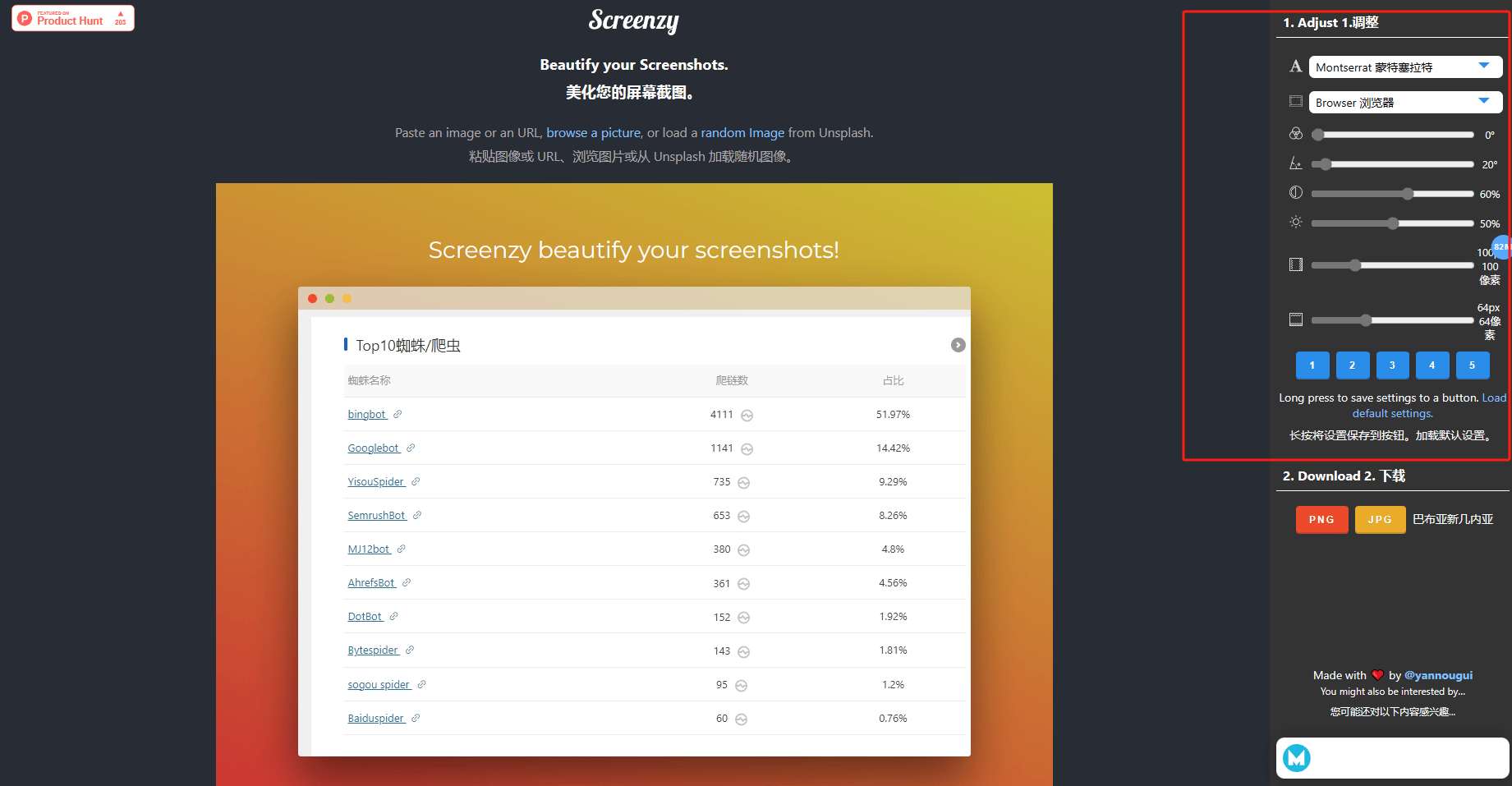Click the 'browse a picture' link
1512x786 pixels.
(593, 132)
